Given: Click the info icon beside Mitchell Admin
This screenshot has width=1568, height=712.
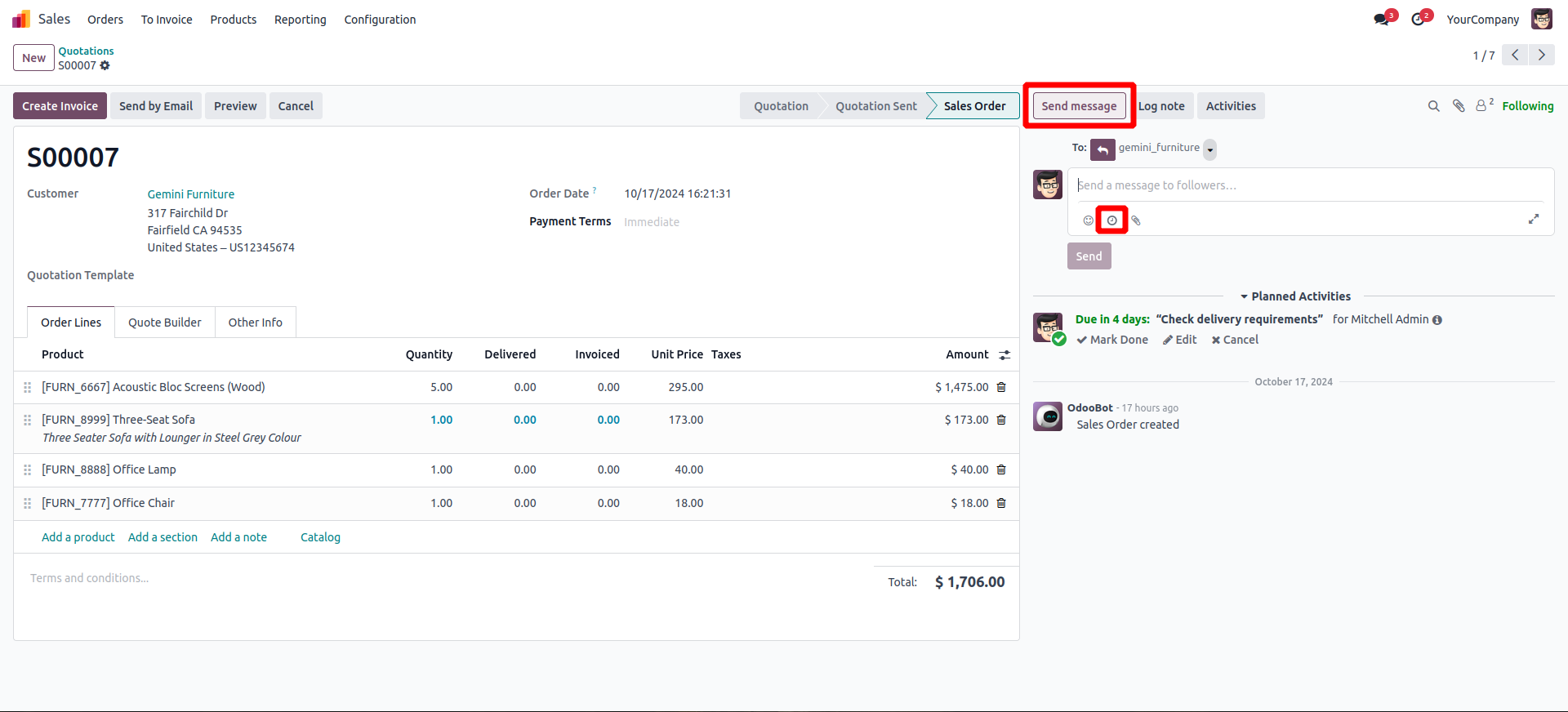Looking at the screenshot, I should pos(1437,320).
